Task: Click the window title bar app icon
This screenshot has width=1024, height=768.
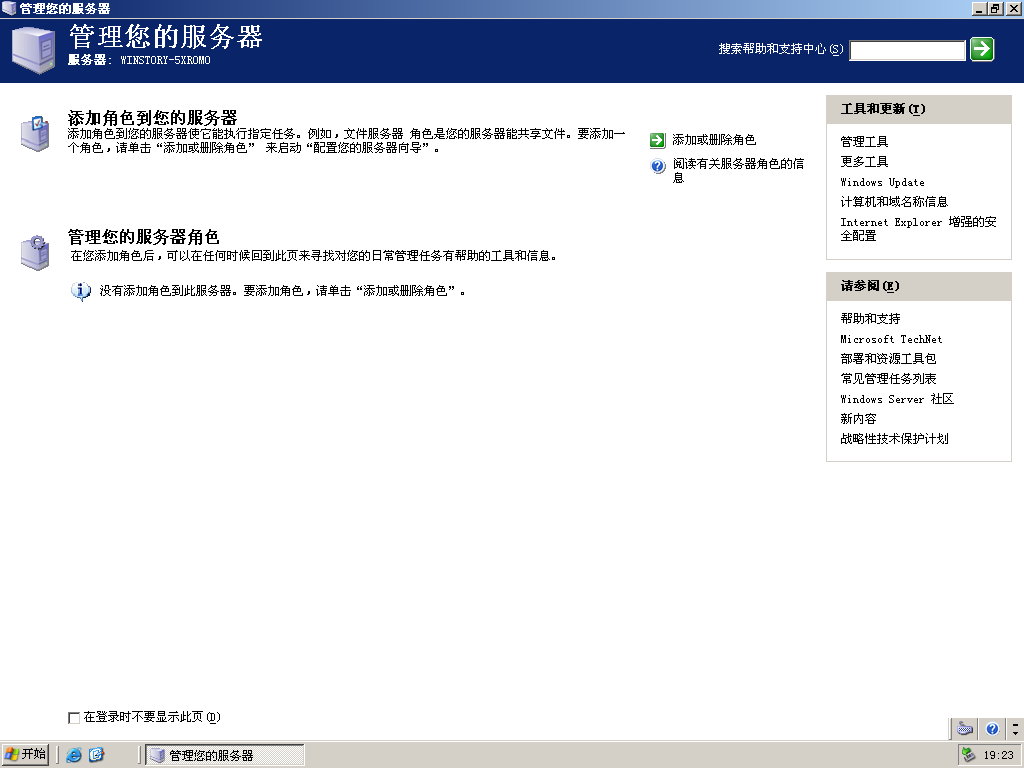Action: 8,8
